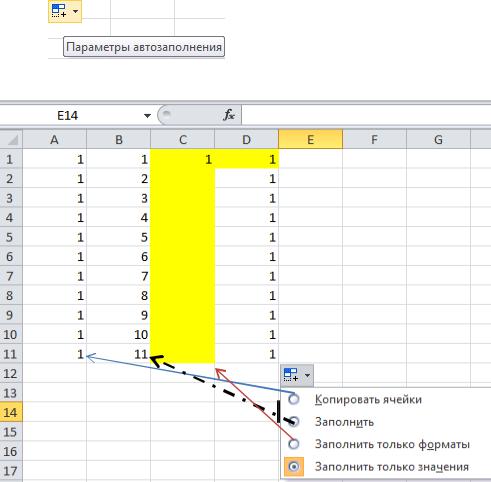The height and width of the screenshot is (482, 491).
Task: Select column C header
Action: [x=182, y=140]
